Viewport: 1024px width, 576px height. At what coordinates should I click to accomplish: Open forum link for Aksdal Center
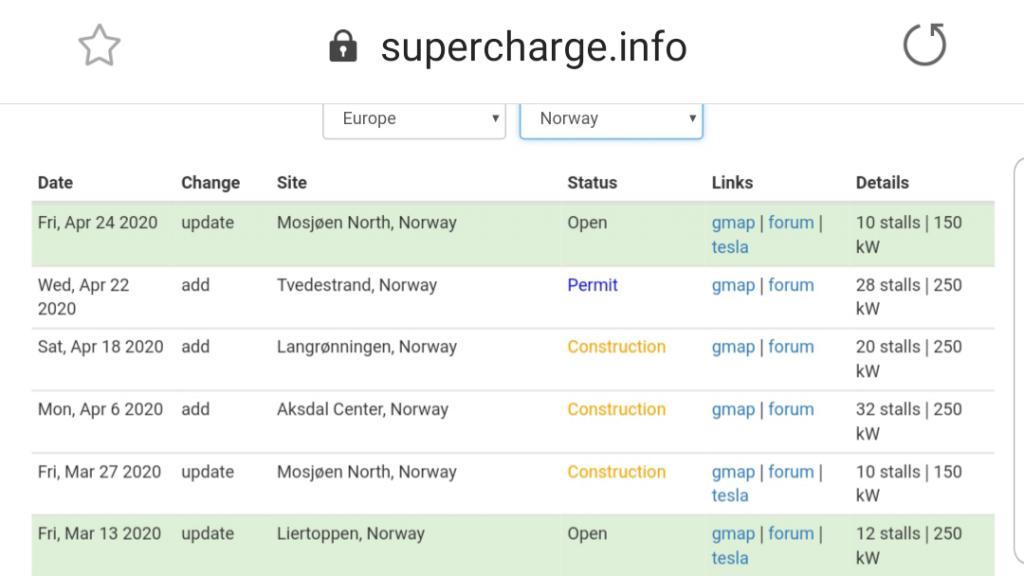(791, 409)
